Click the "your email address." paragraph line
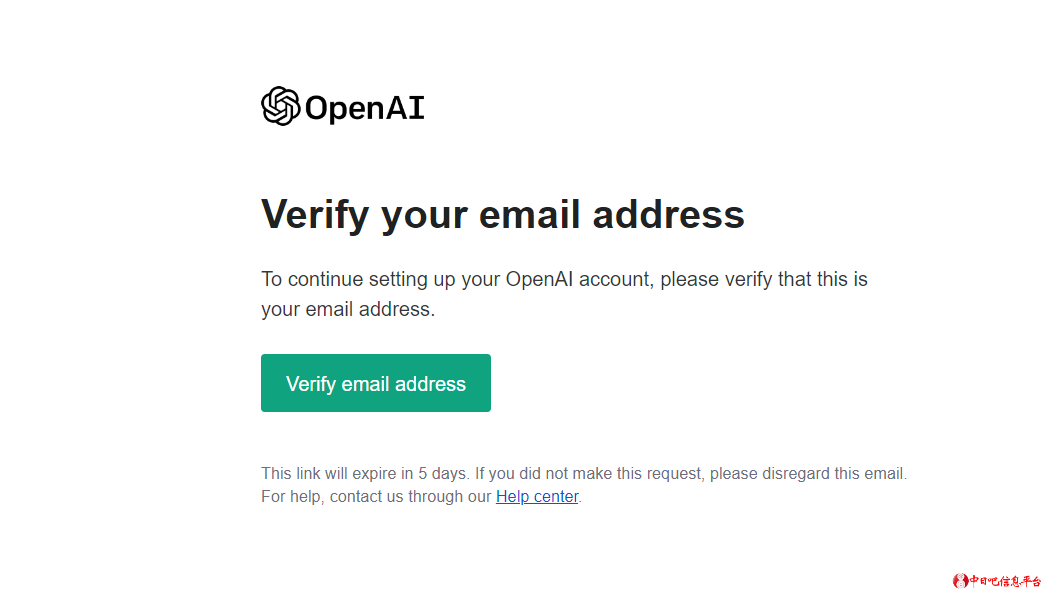Image resolution: width=1047 pixels, height=595 pixels. (348, 309)
